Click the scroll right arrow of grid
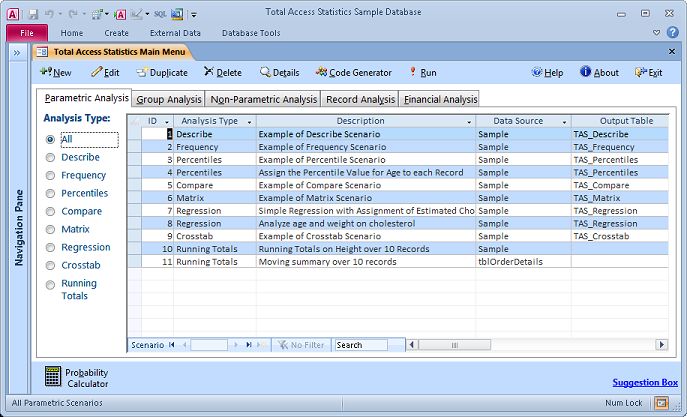This screenshot has width=687, height=417. [x=662, y=345]
